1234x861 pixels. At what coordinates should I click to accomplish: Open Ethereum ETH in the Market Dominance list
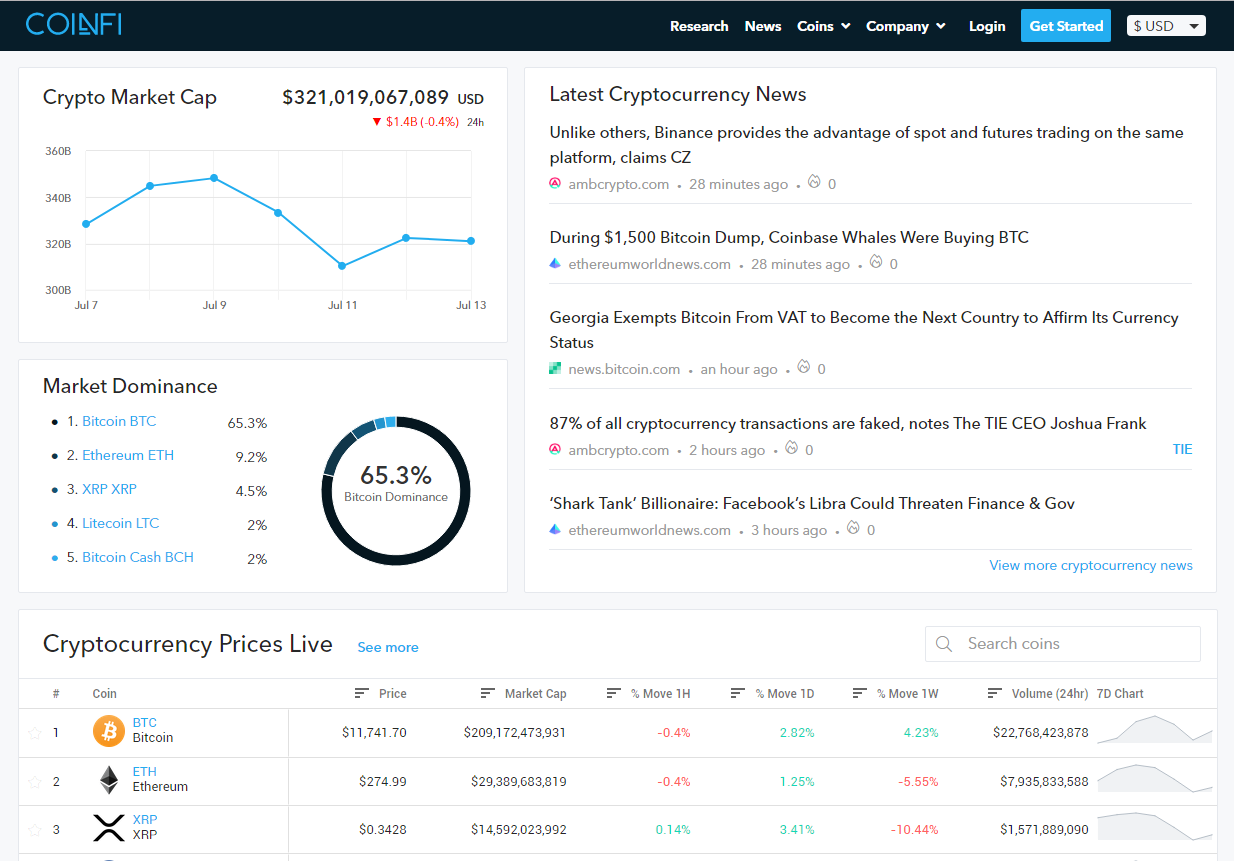click(x=128, y=455)
